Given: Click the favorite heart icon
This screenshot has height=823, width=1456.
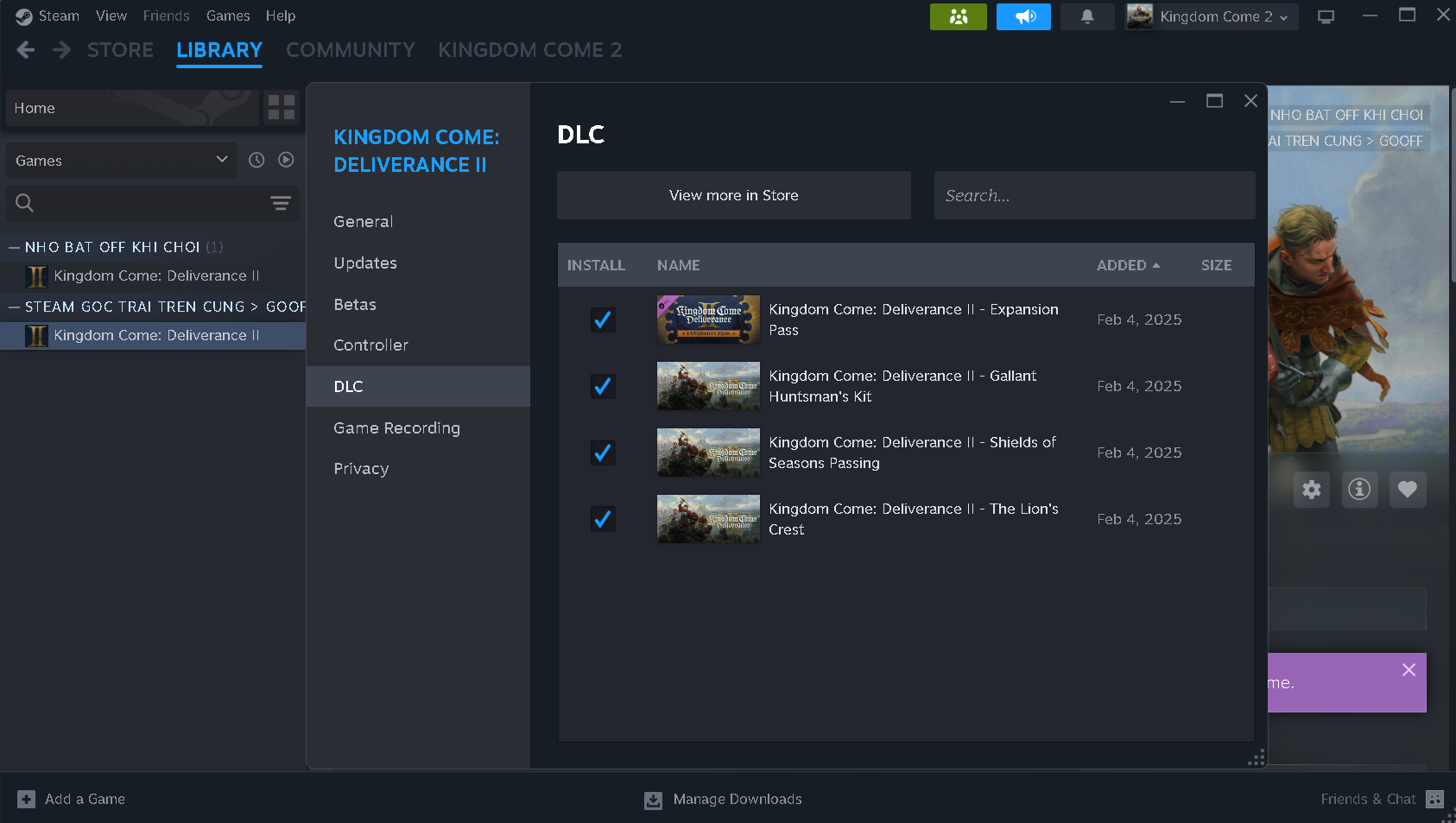Looking at the screenshot, I should click(1408, 490).
